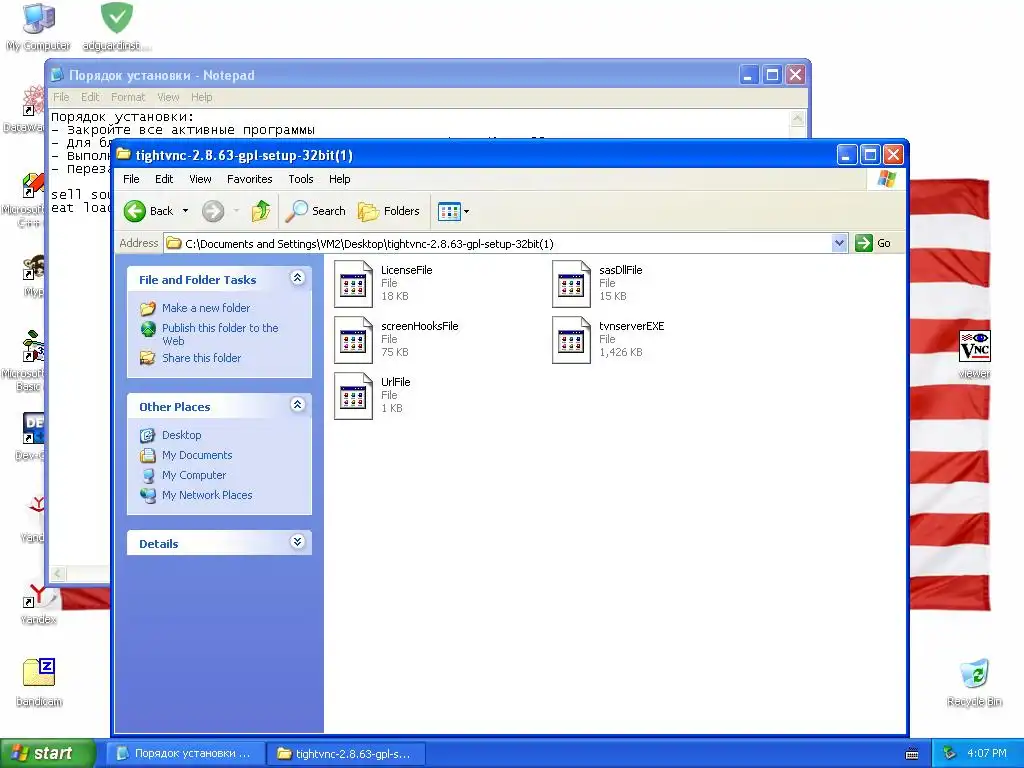Screen dimensions: 1024x768
Task: Switch to Notepad taskbar button
Action: 185,754
